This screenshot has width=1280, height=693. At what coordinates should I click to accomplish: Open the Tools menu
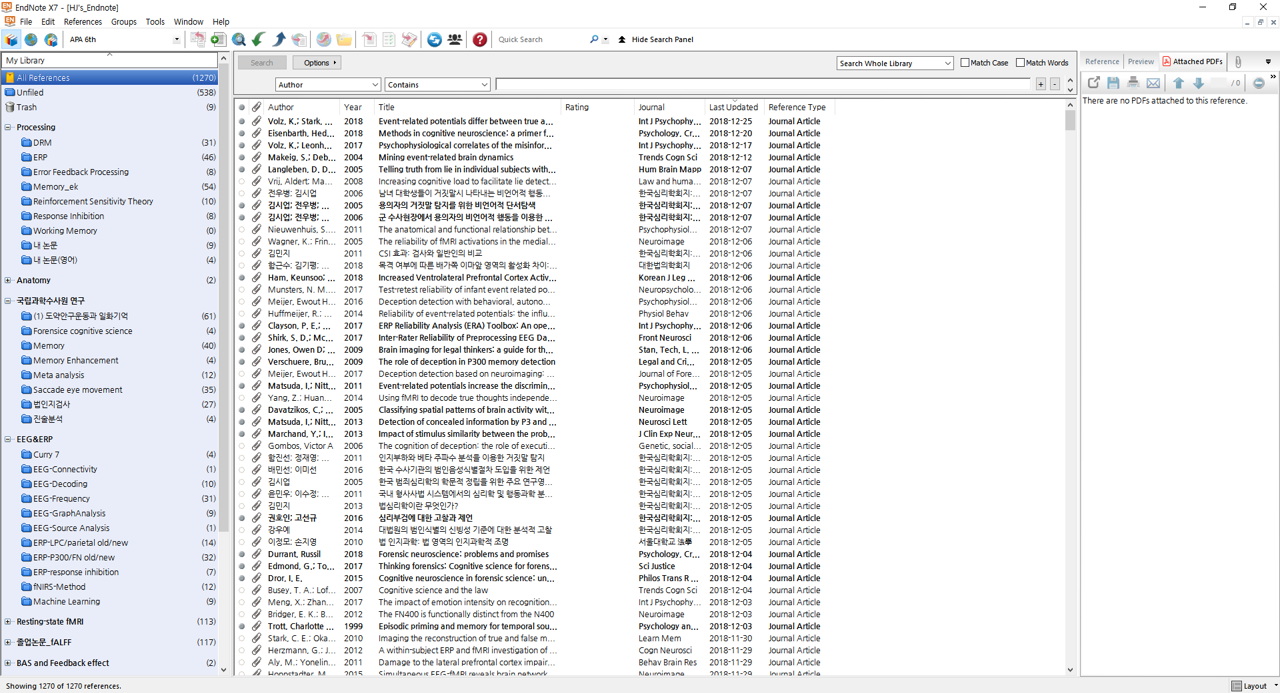[155, 21]
